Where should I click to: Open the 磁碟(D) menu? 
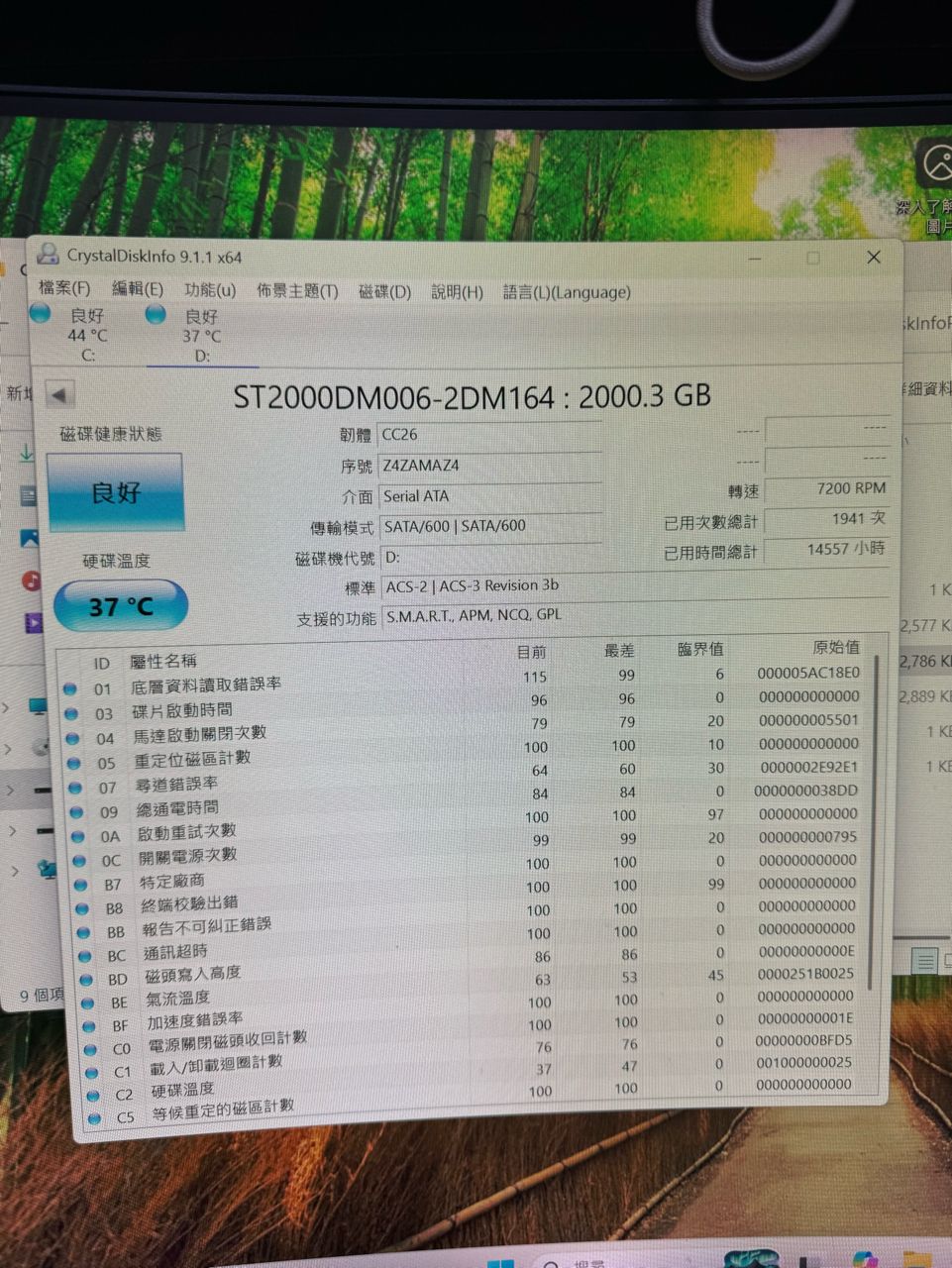384,292
